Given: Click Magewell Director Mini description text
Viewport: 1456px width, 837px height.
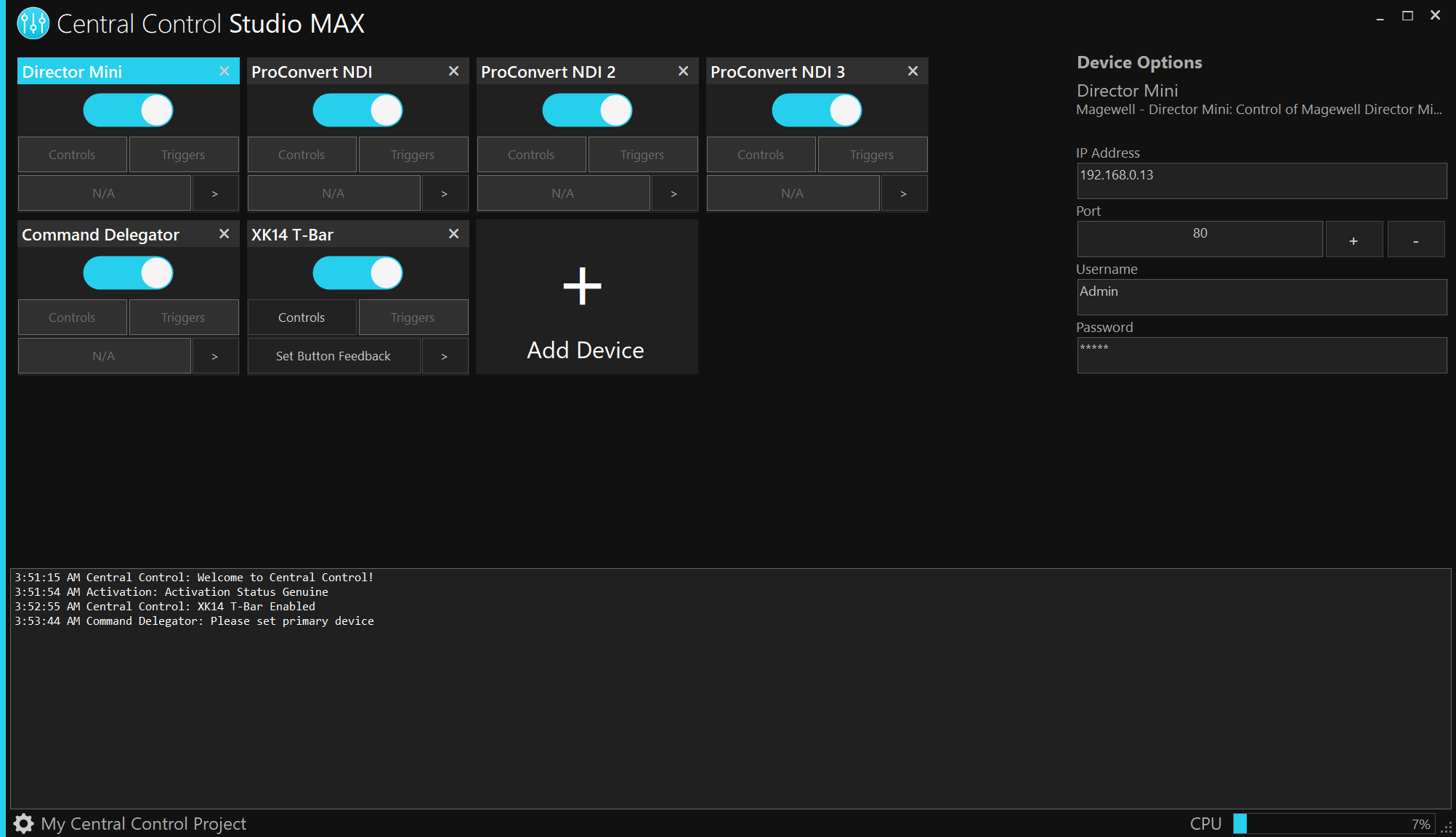Looking at the screenshot, I should click(x=1259, y=109).
